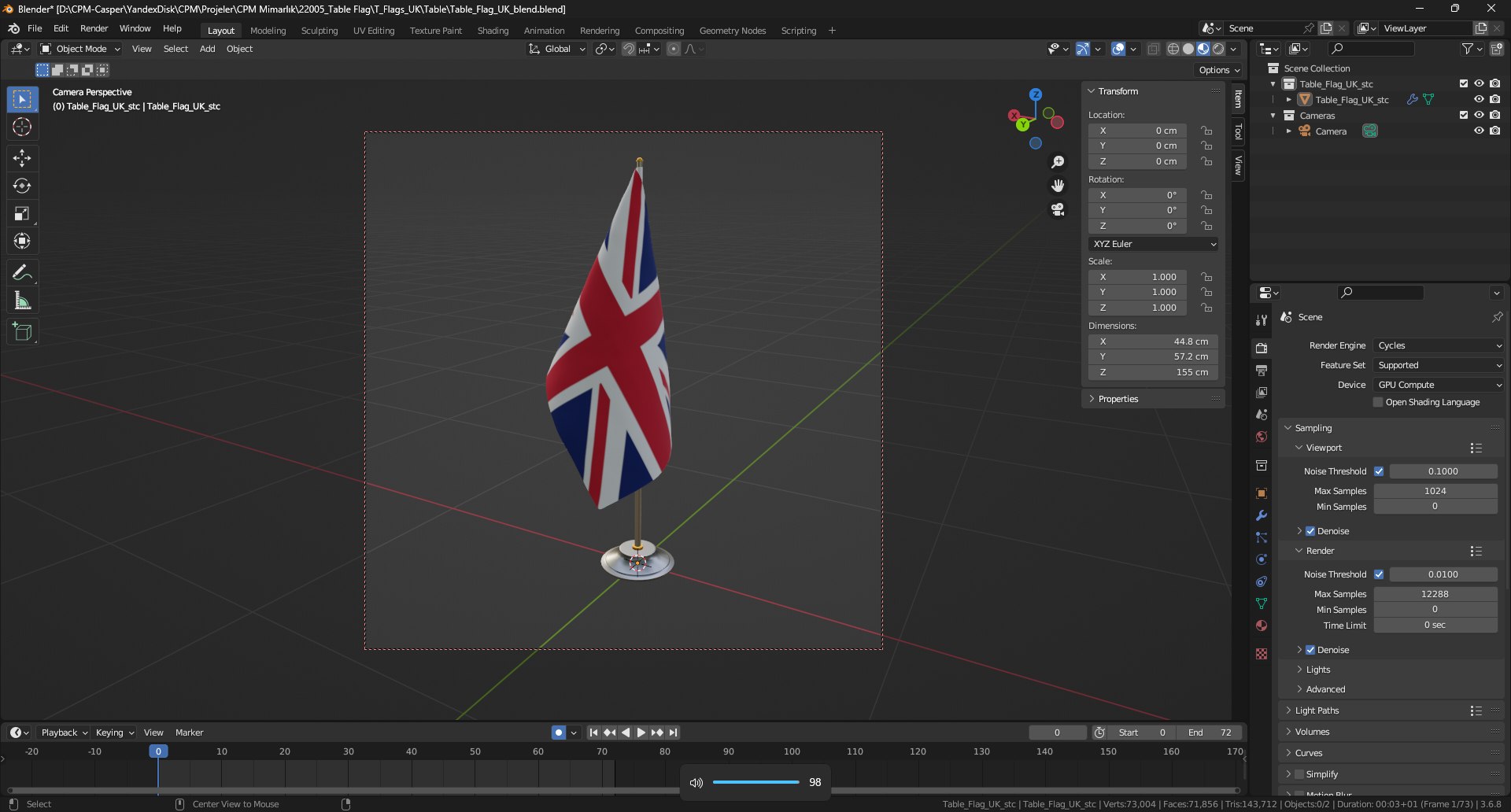This screenshot has height=812, width=1511.
Task: Open the Render Engine dropdown
Action: pos(1439,345)
